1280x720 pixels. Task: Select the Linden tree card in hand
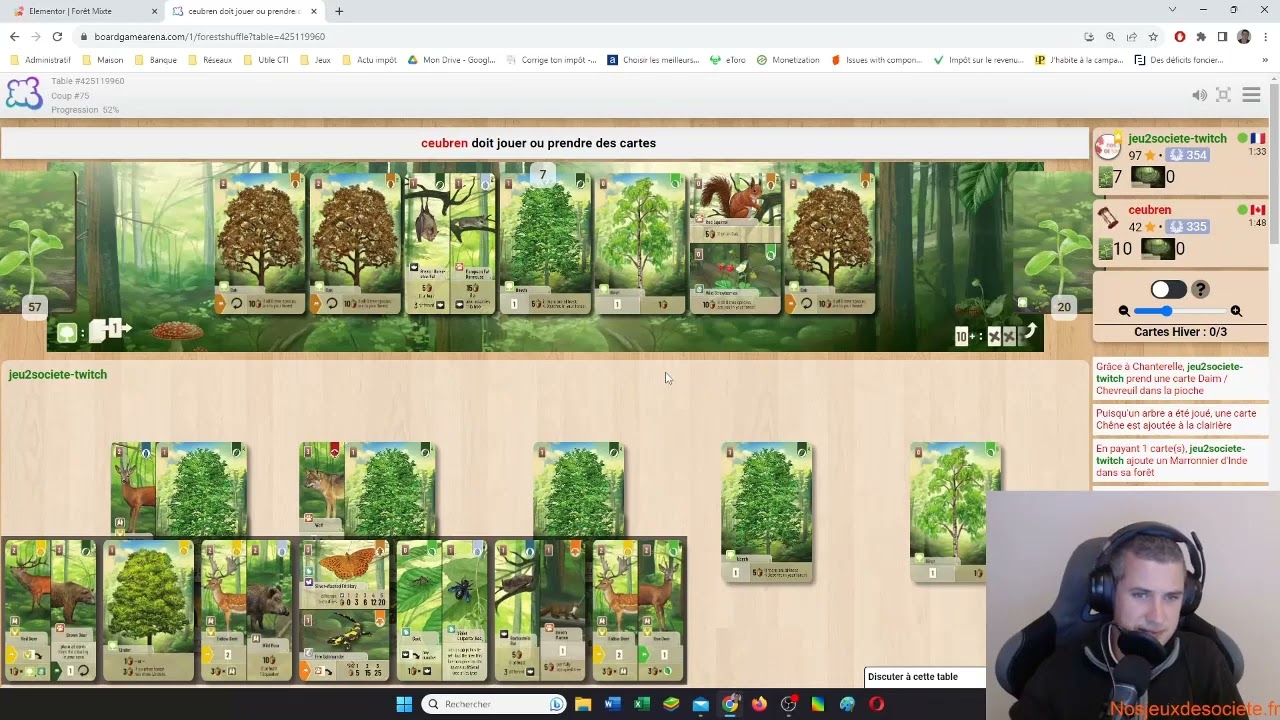149,611
